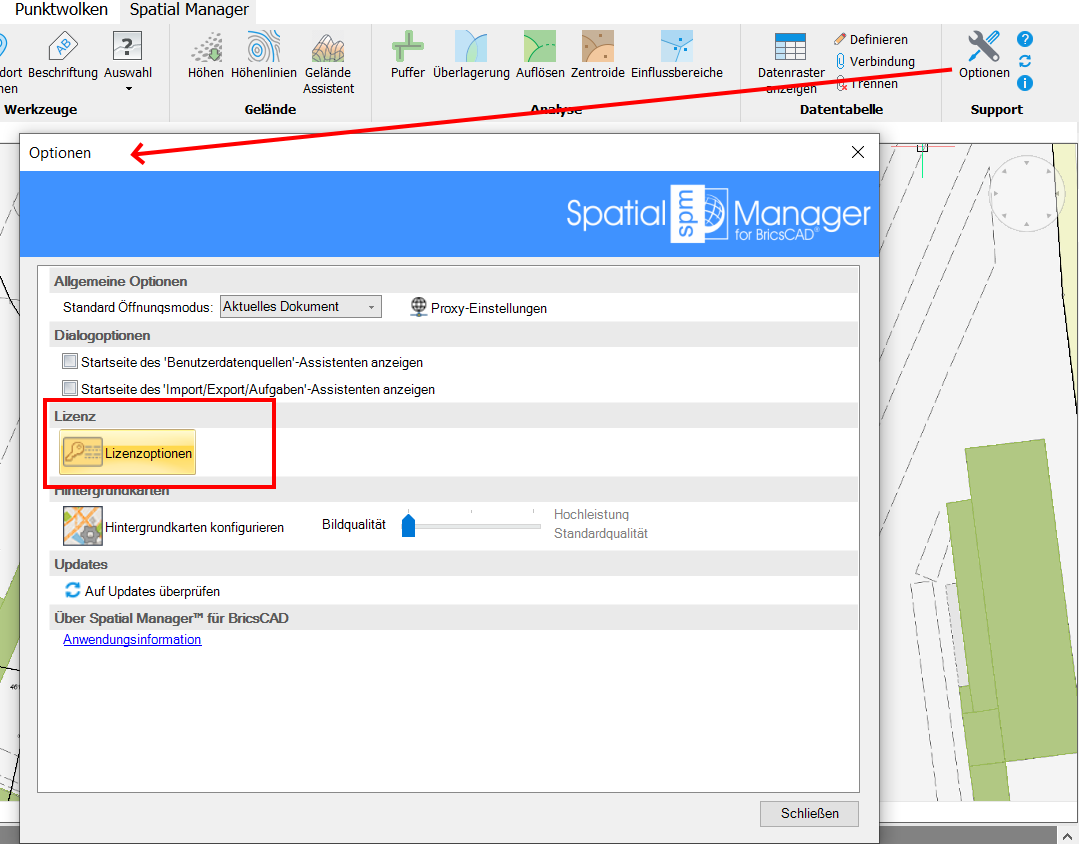This screenshot has width=1079, height=844.
Task: Show the Datenraster data grid
Action: (x=791, y=63)
